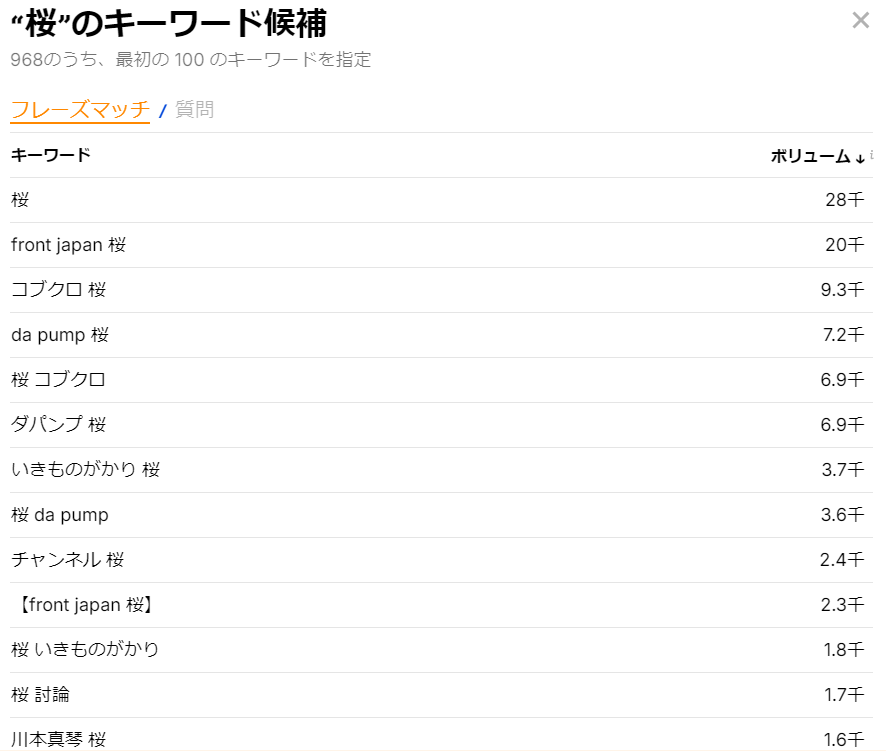Click the 桜 コブクロ keyword row
Viewport: 886px width, 751px height.
click(55, 380)
